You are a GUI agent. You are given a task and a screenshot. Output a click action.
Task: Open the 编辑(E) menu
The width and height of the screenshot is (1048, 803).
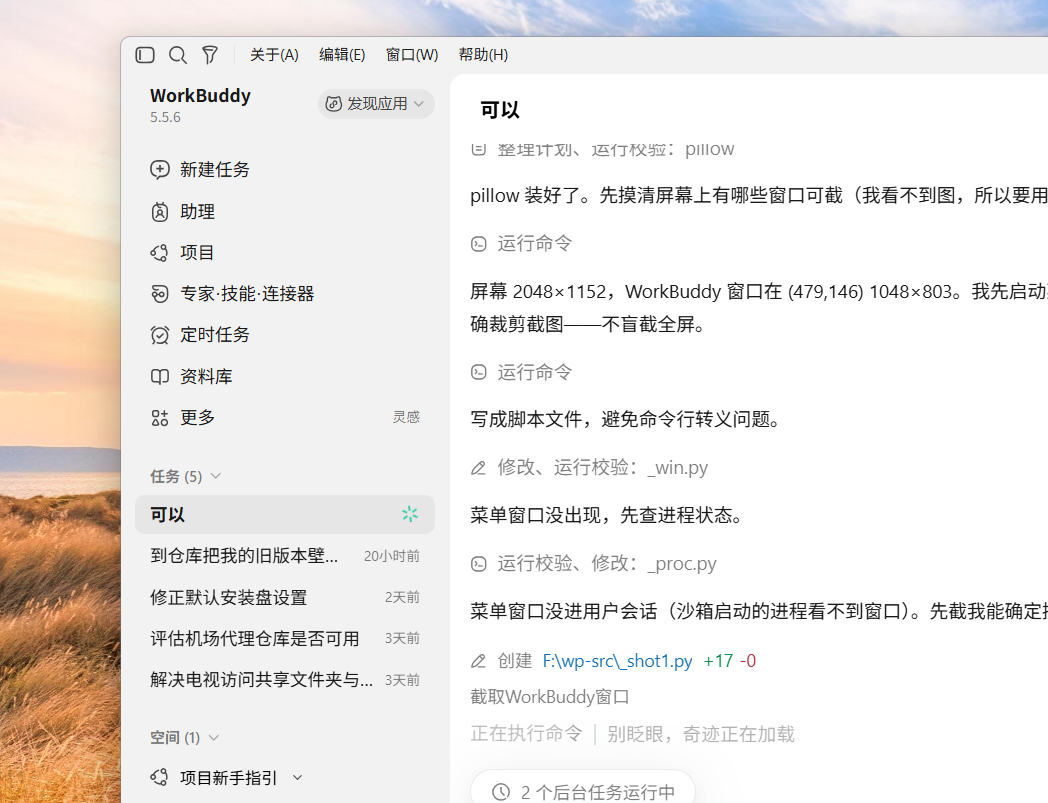[x=342, y=55]
